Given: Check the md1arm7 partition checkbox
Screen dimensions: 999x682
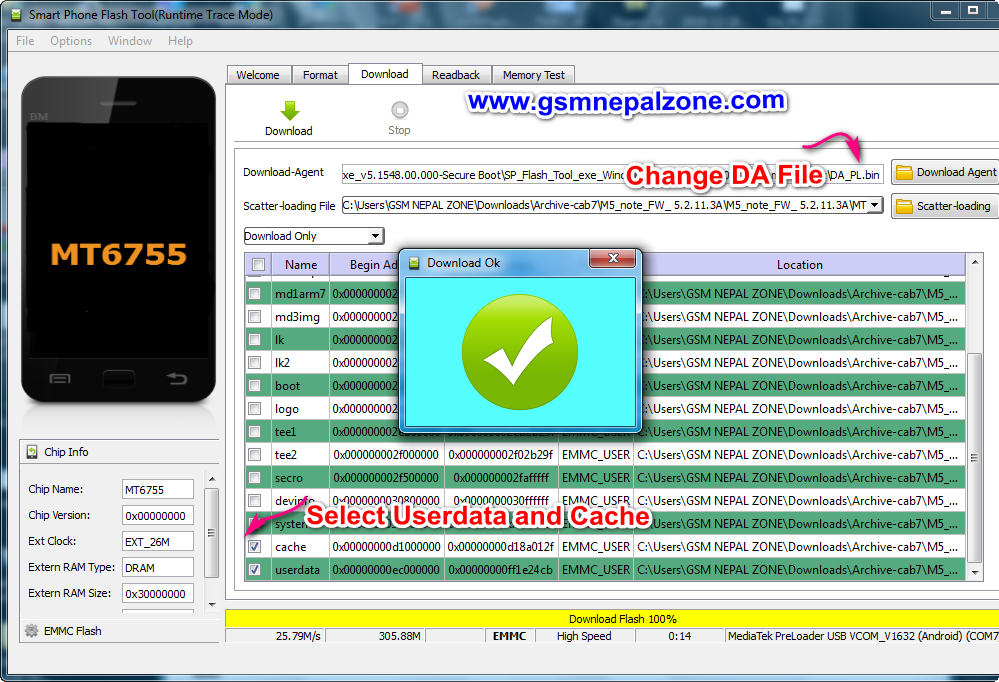Looking at the screenshot, I should (x=254, y=294).
